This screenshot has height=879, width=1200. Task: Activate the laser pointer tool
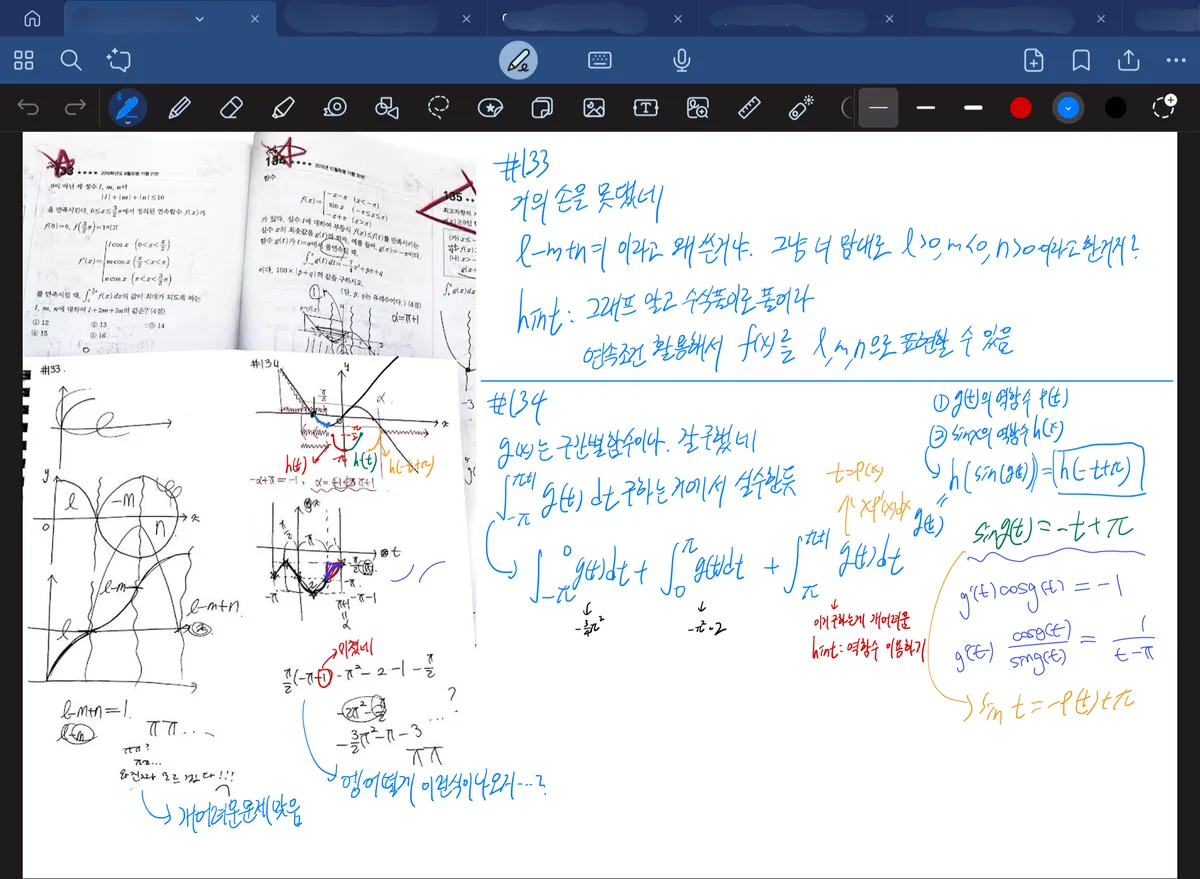(801, 108)
